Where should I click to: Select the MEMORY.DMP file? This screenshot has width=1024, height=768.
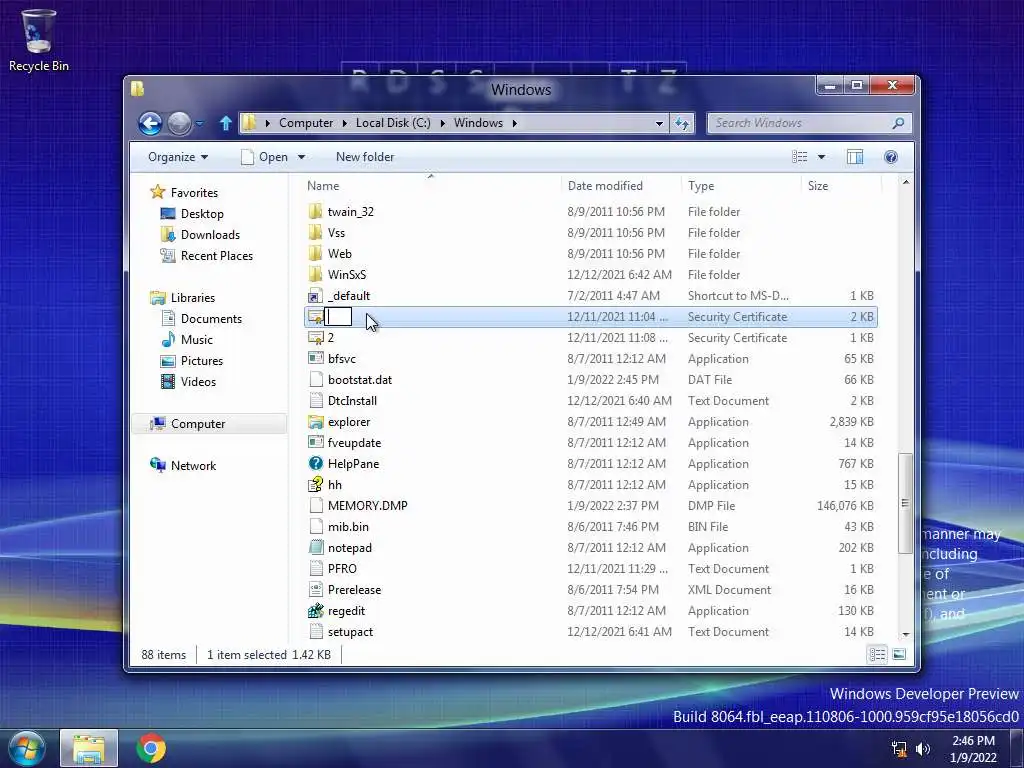pos(368,505)
